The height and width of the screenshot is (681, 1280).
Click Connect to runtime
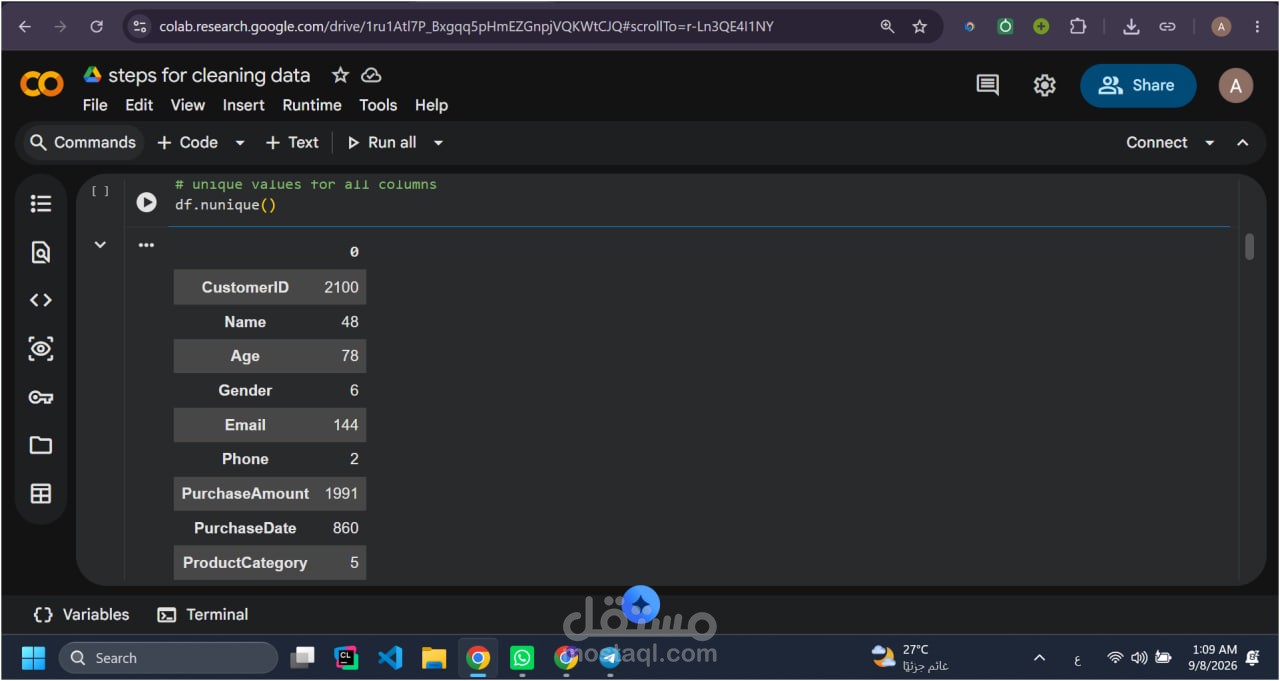1156,143
